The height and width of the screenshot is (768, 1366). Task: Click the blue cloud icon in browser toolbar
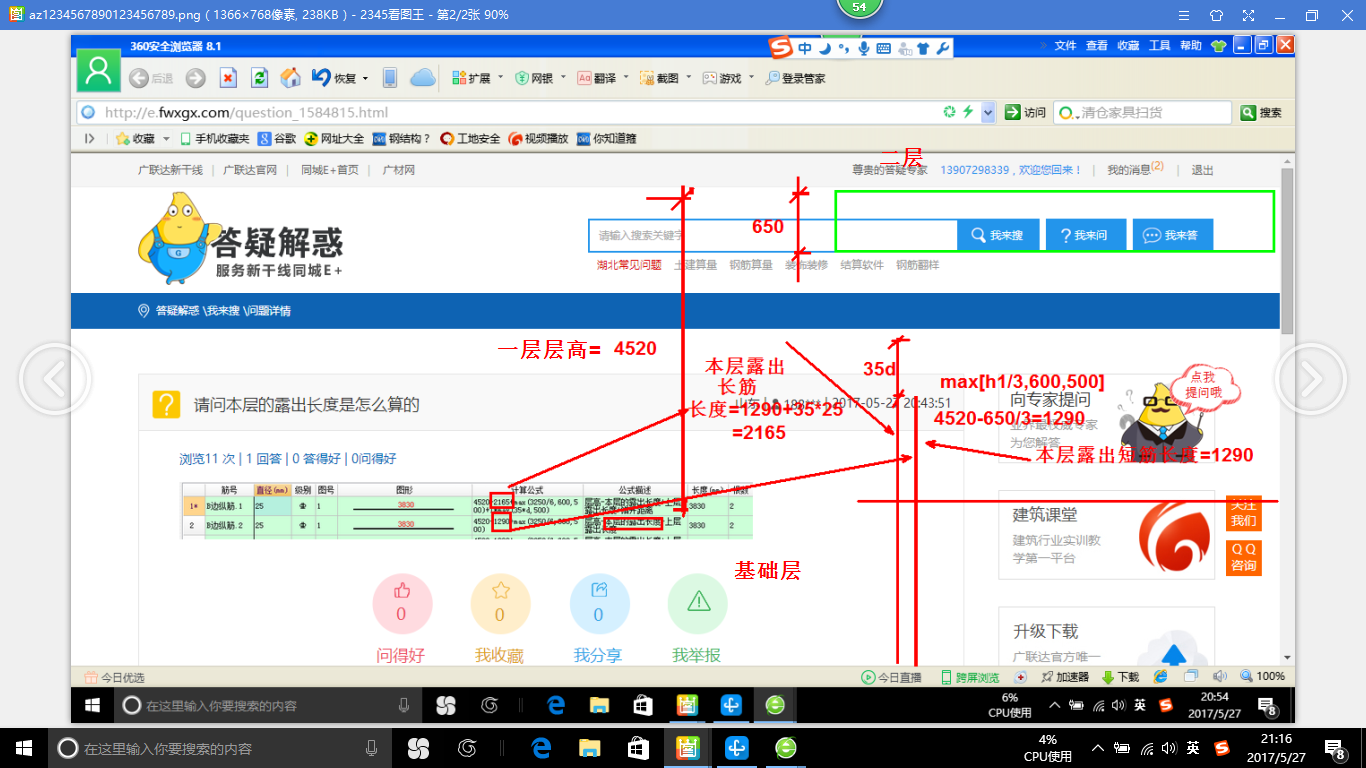(423, 78)
